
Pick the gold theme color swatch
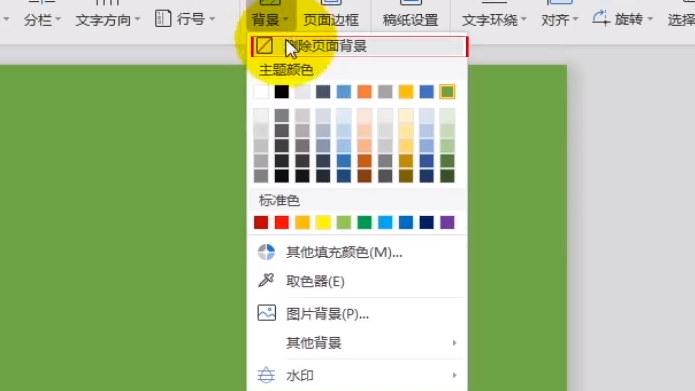[x=406, y=92]
